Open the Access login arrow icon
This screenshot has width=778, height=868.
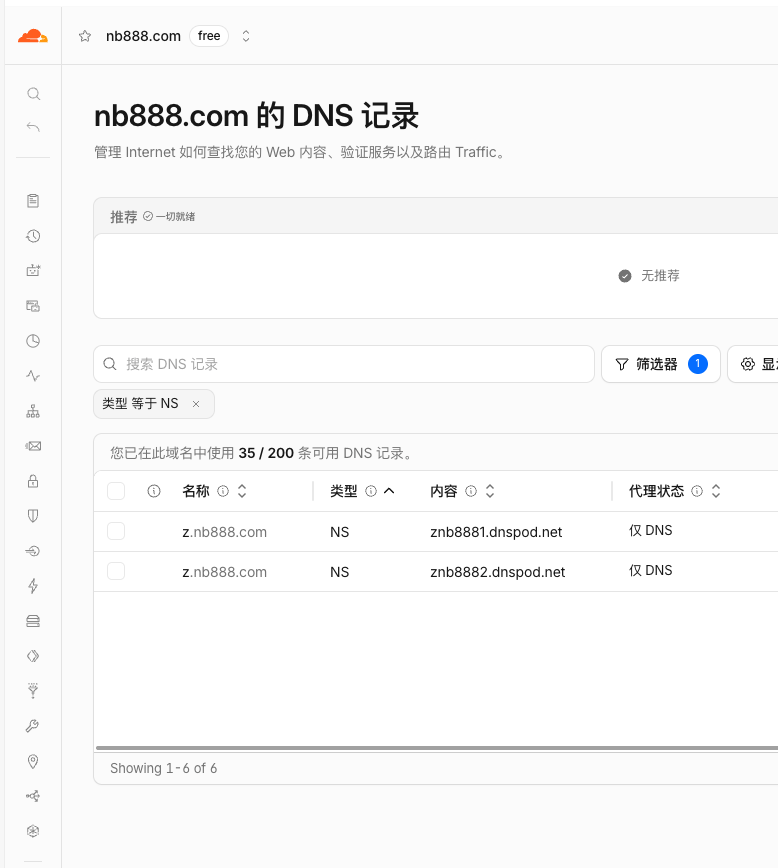pos(33,551)
